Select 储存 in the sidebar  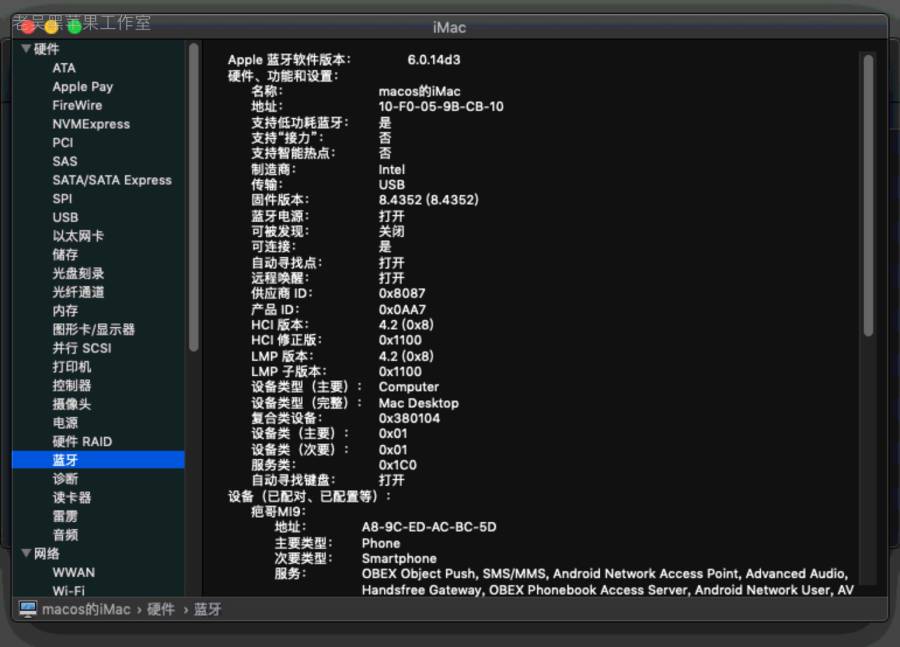coord(65,255)
